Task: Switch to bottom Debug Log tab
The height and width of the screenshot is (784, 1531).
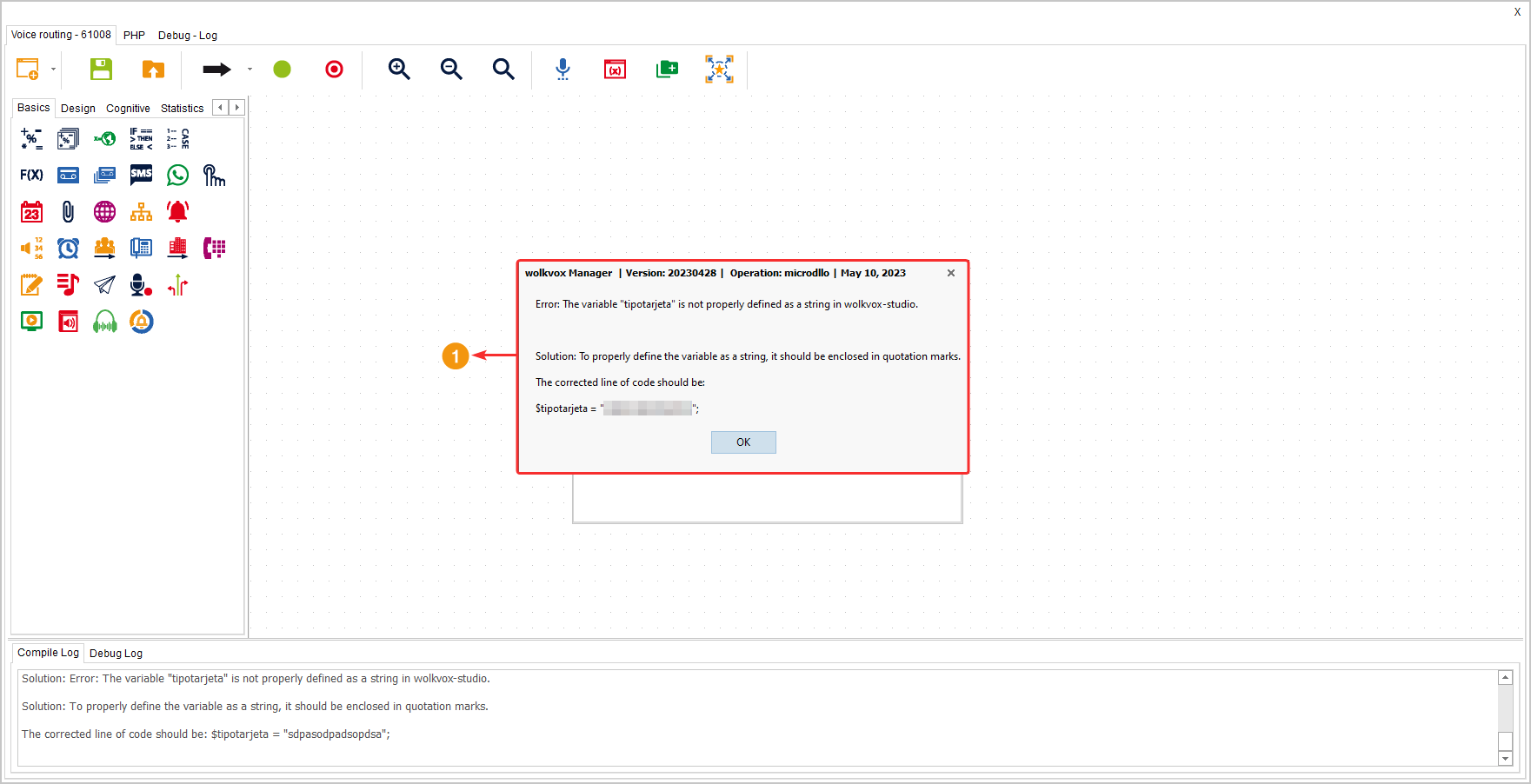Action: (x=116, y=654)
